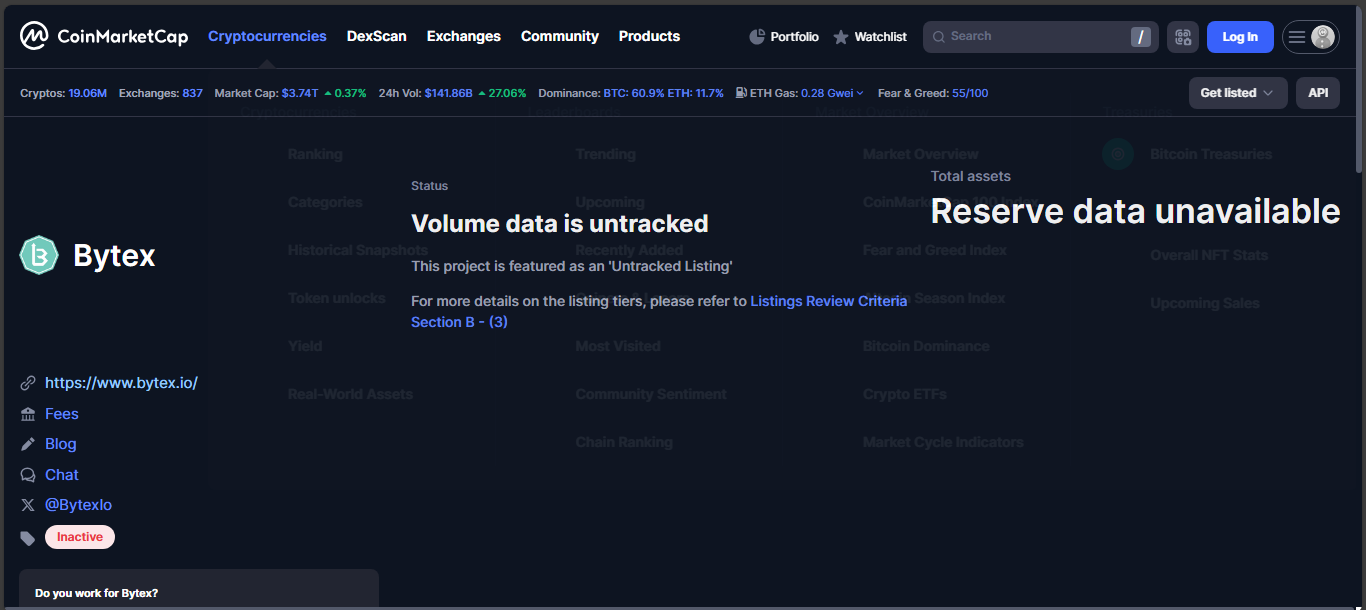
Task: Click the X logo beside @BytexIo
Action: point(28,505)
